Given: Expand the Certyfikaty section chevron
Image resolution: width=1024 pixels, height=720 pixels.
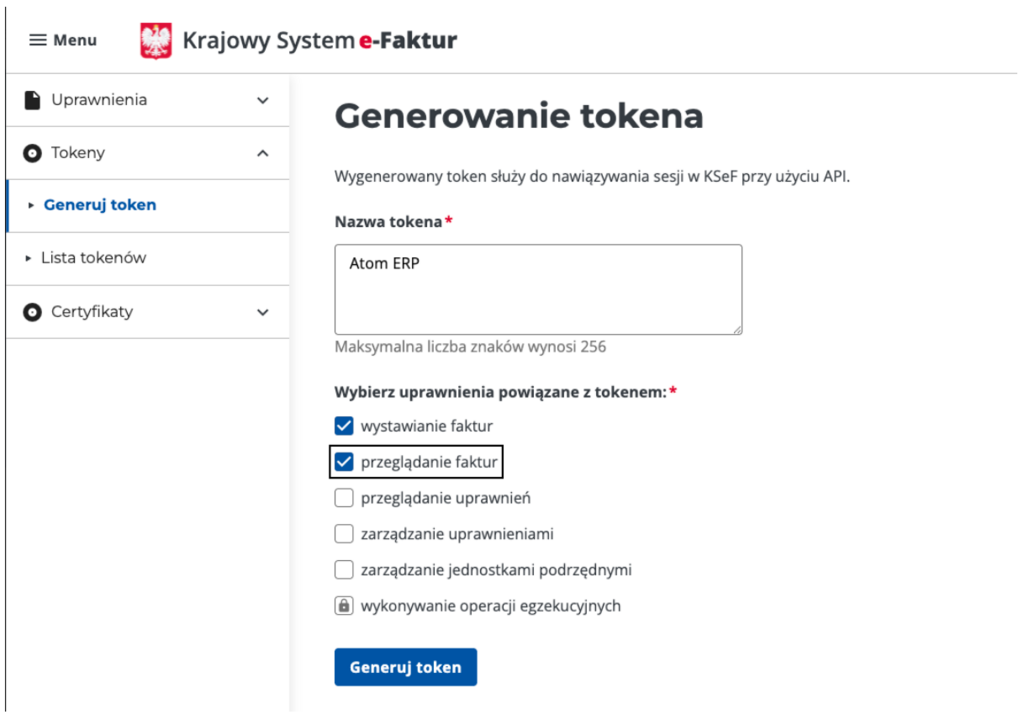Looking at the screenshot, I should [x=263, y=312].
